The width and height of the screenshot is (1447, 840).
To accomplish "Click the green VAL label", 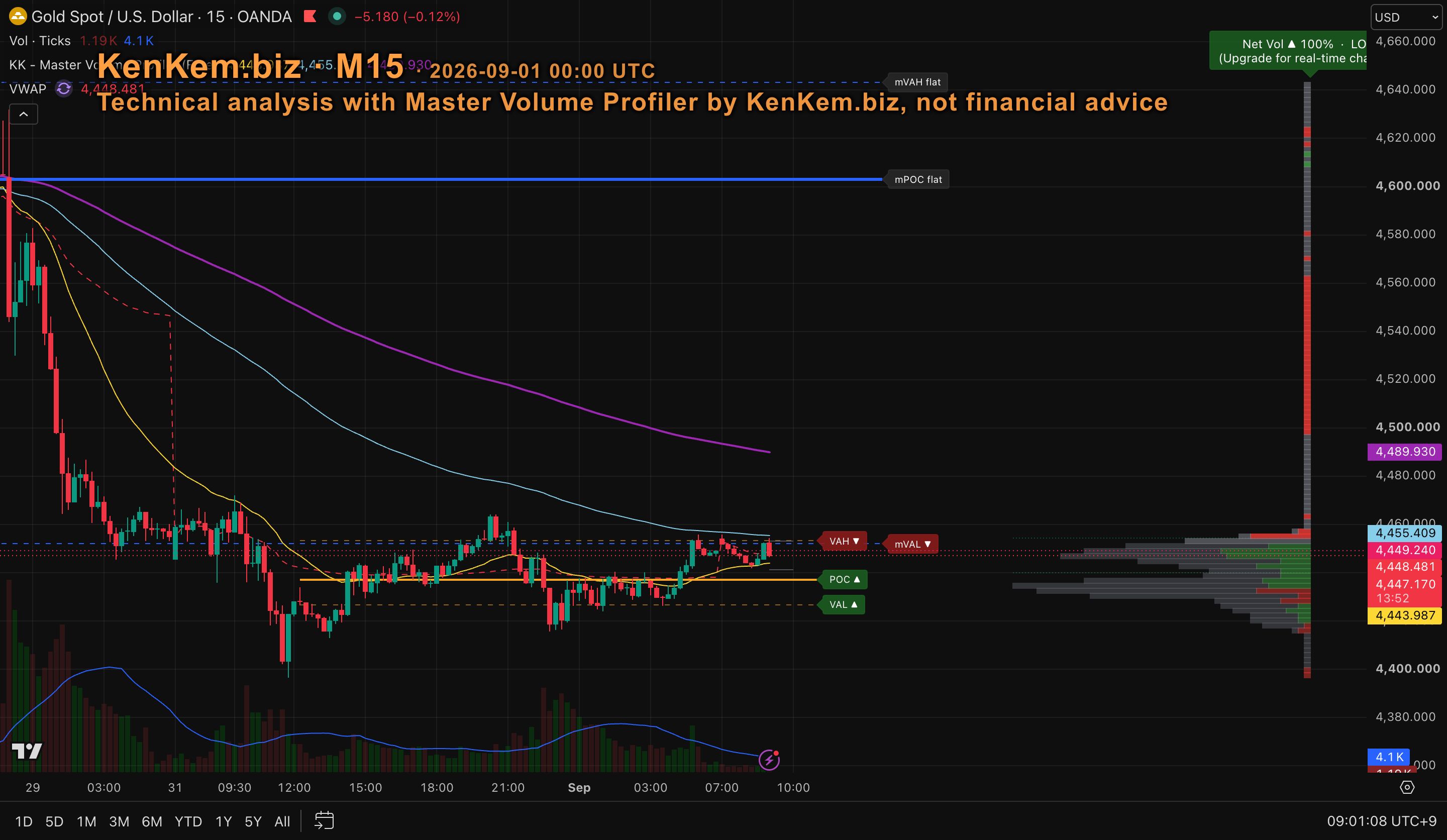I will [x=843, y=604].
